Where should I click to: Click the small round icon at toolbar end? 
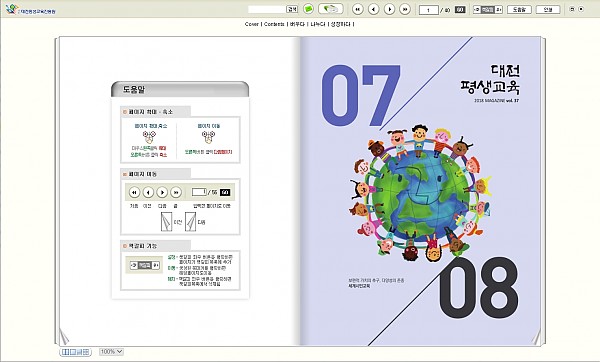pyautogui.click(x=581, y=9)
